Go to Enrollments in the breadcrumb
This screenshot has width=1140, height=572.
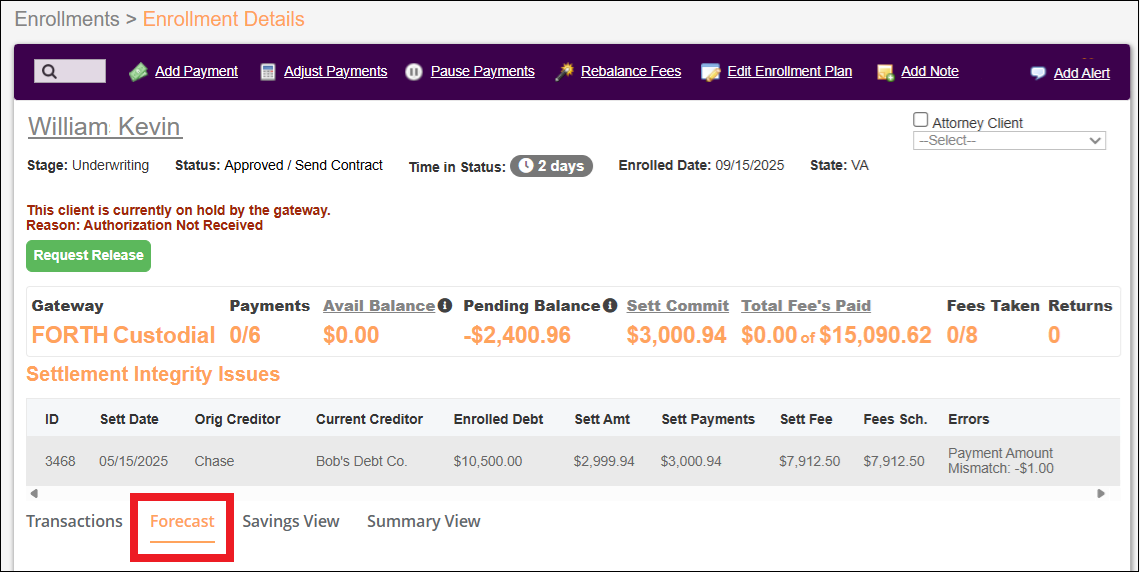[67, 19]
